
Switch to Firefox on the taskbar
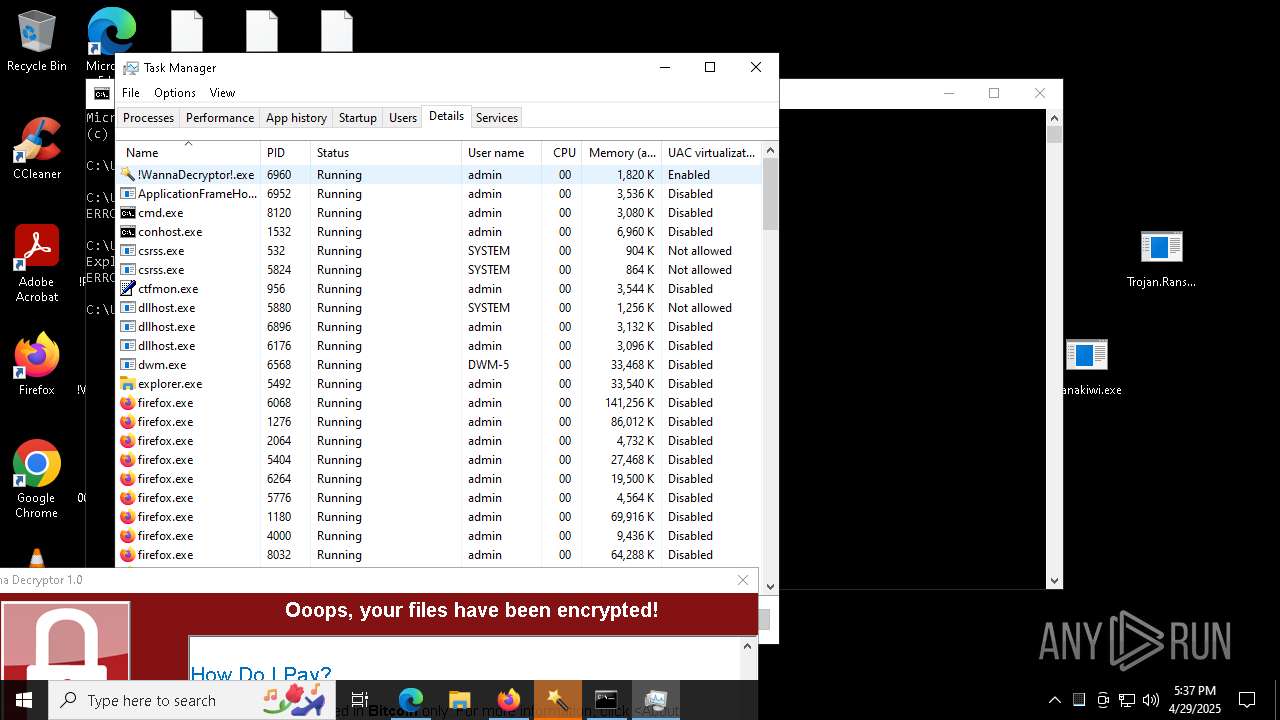pos(508,700)
